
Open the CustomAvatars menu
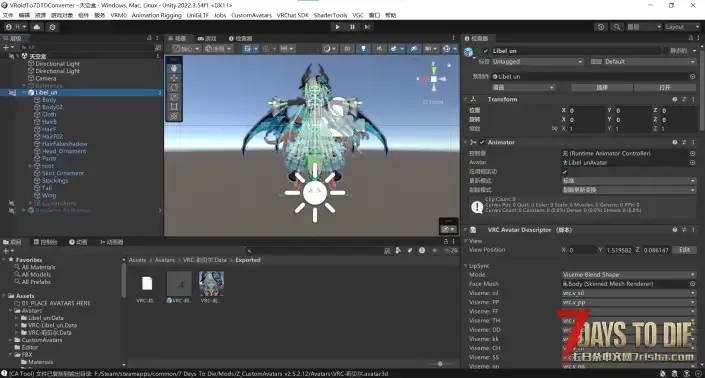coord(251,15)
